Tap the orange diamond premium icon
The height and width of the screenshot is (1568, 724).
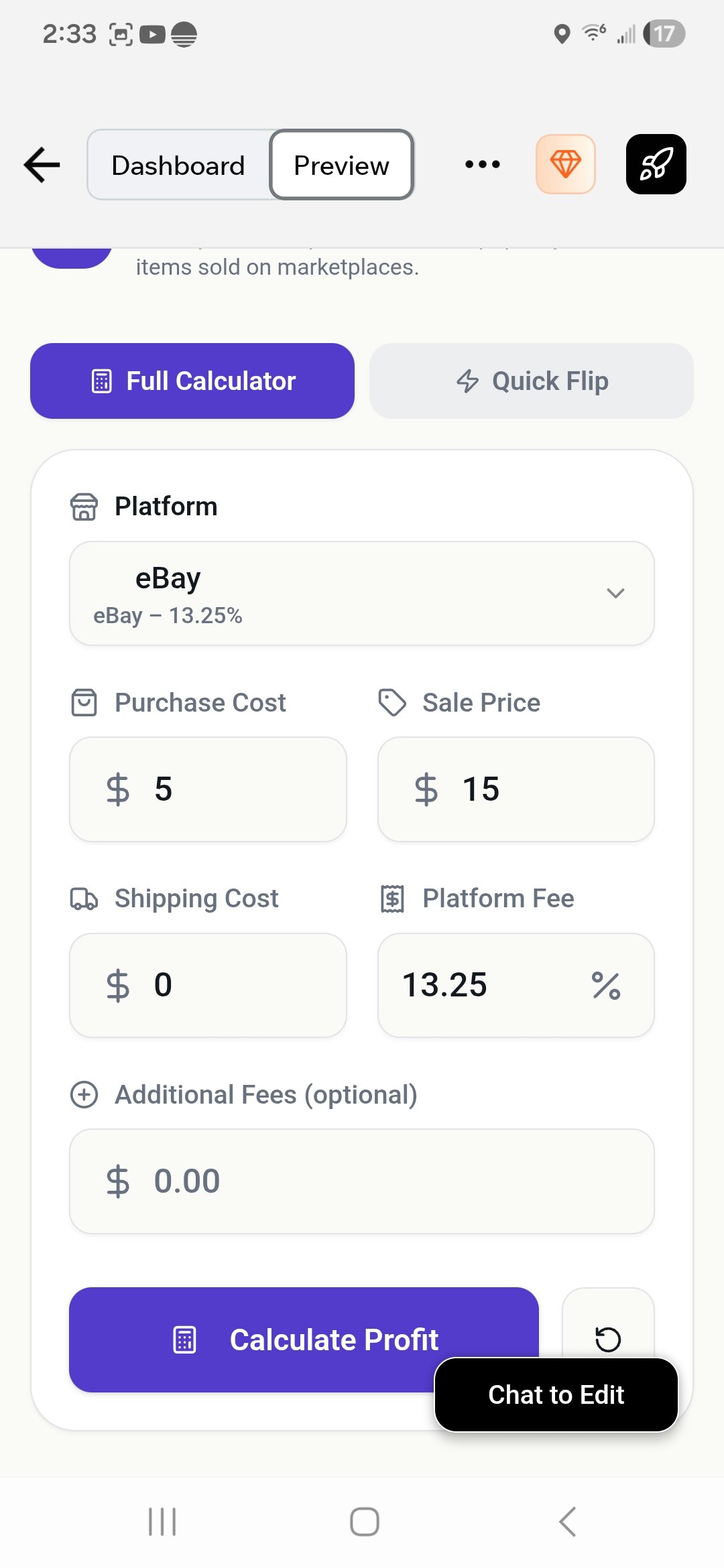coord(565,165)
